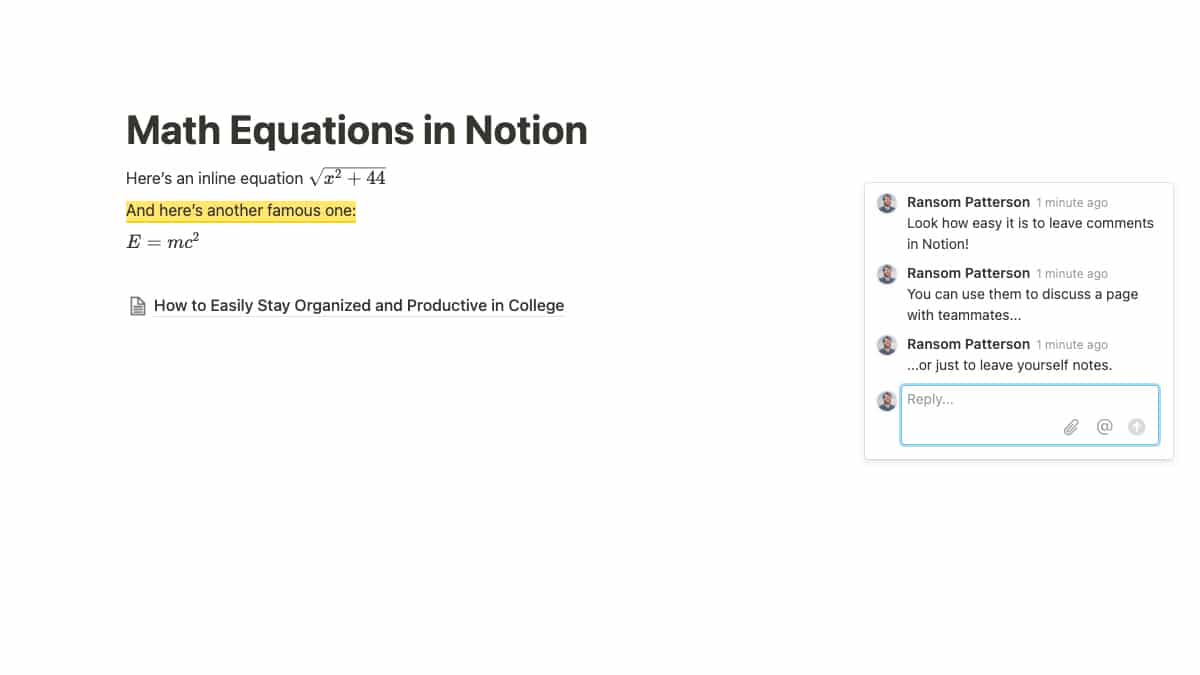Click the avatar next to "You can use them" comment
Image resolution: width=1200 pixels, height=675 pixels.
(x=887, y=274)
